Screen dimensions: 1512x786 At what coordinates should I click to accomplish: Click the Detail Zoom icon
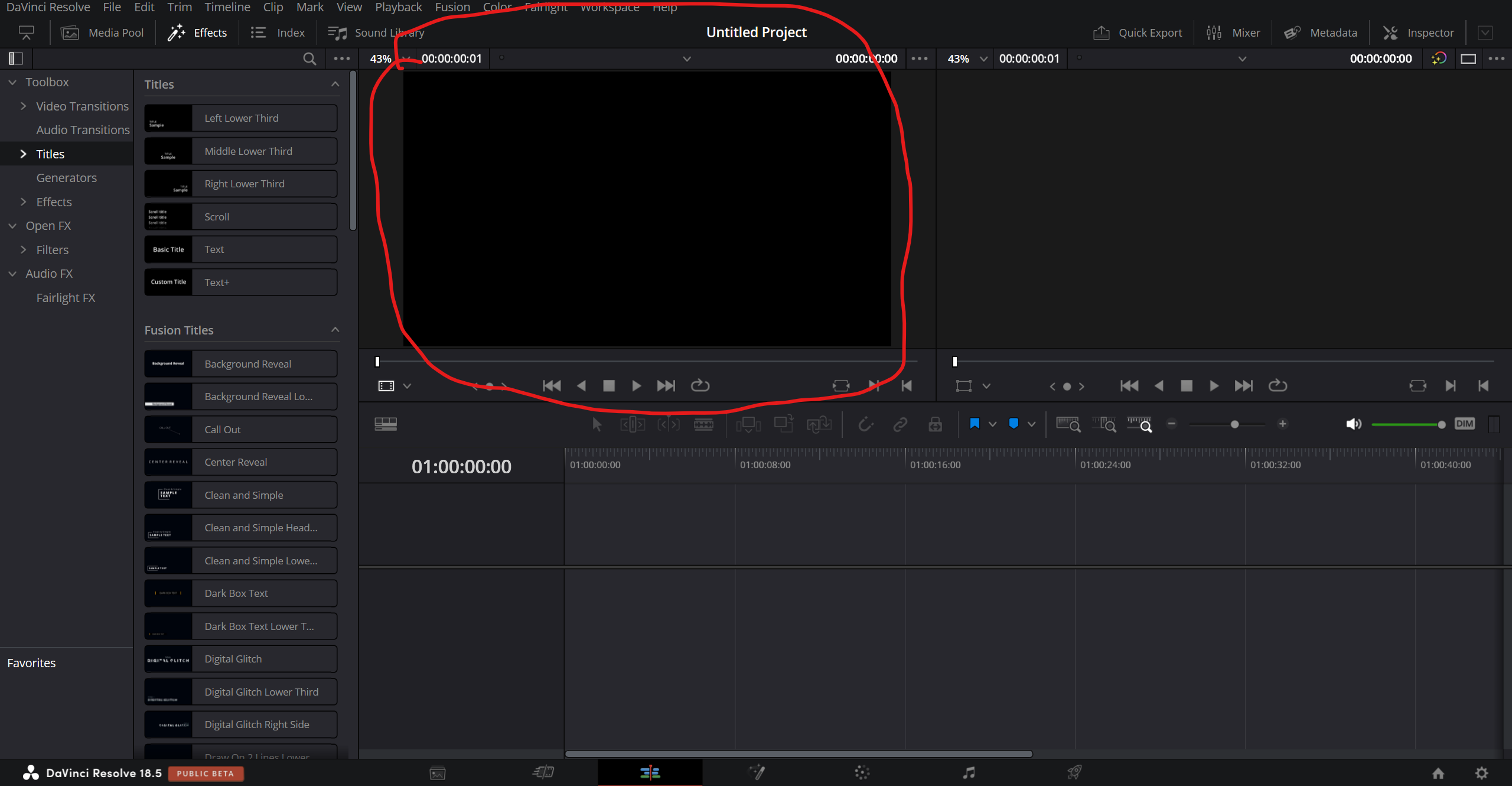pos(1104,424)
